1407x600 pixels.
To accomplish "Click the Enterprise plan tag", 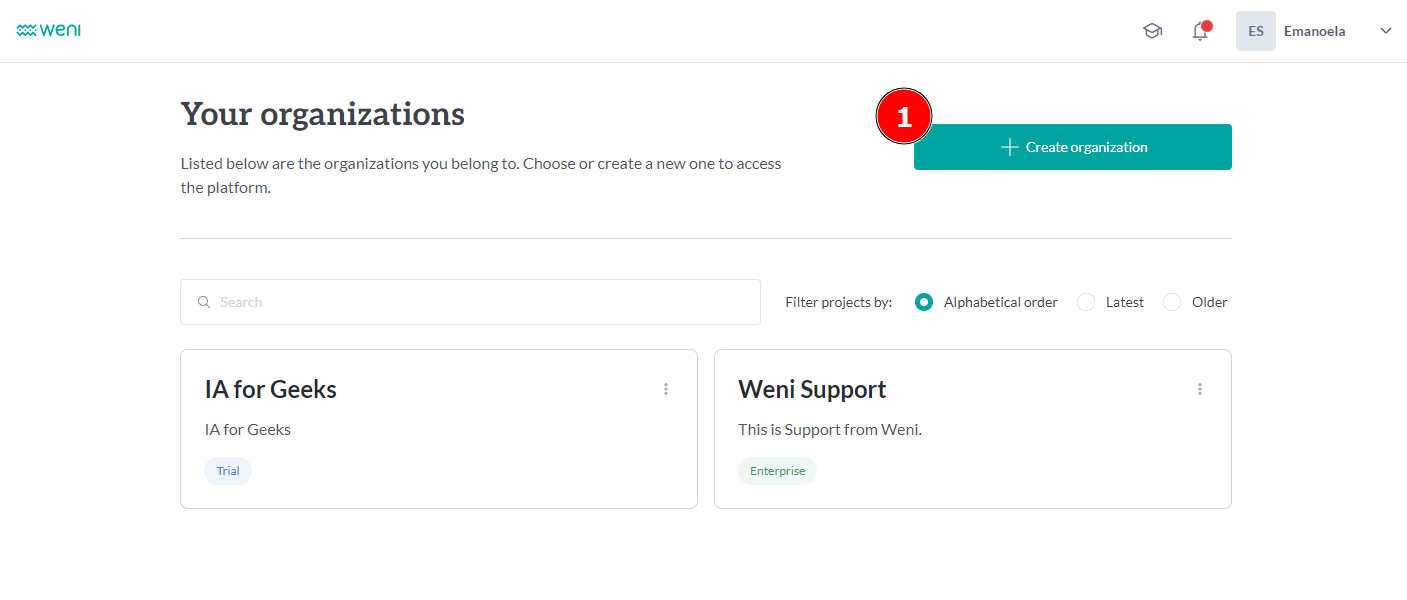I will click(777, 471).
